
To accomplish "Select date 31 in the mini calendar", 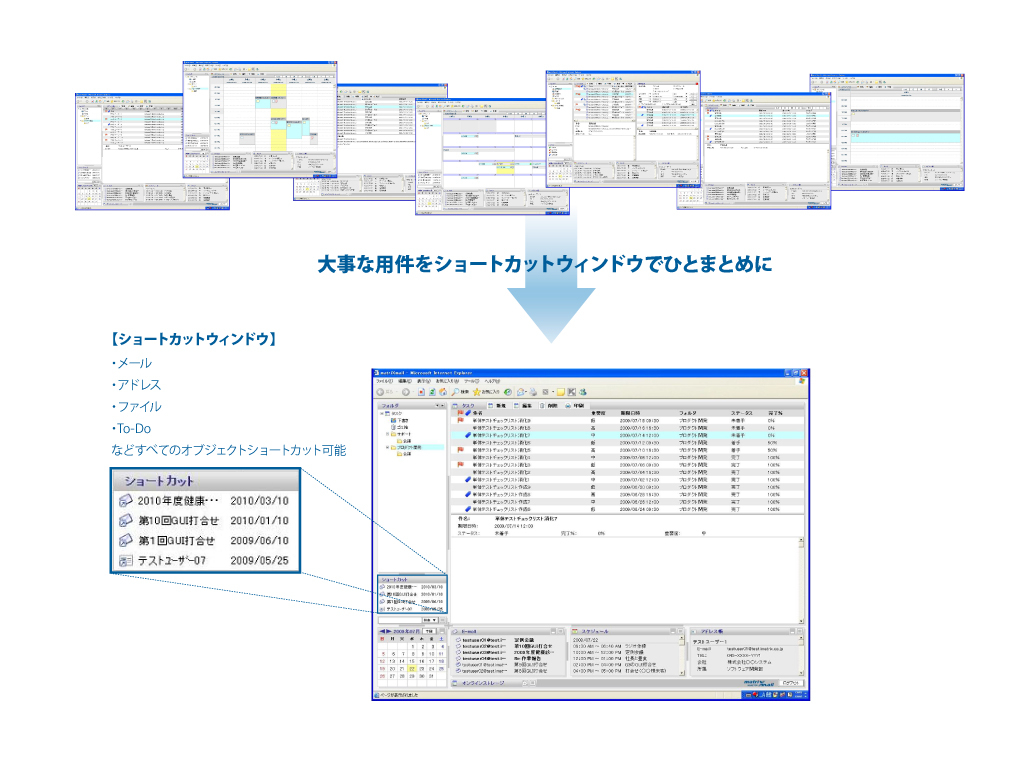I will pyautogui.click(x=432, y=676).
